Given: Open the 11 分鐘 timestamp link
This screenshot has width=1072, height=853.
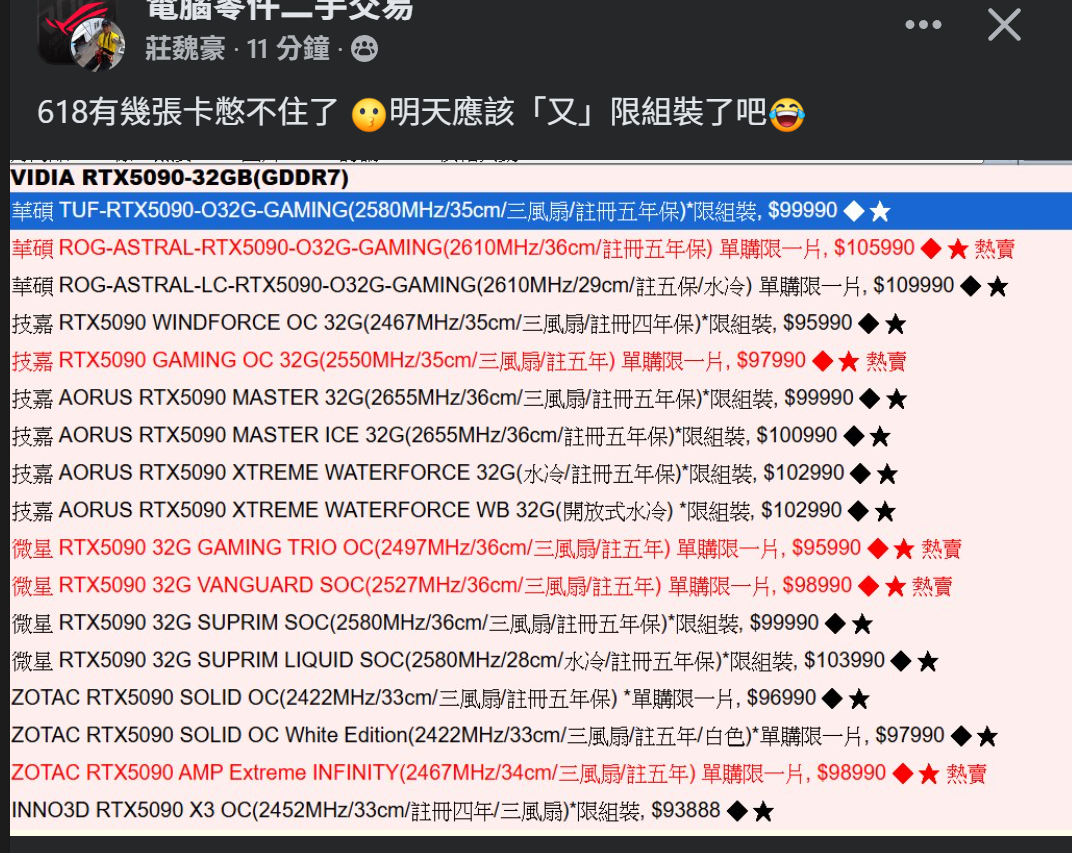Looking at the screenshot, I should [x=288, y=49].
